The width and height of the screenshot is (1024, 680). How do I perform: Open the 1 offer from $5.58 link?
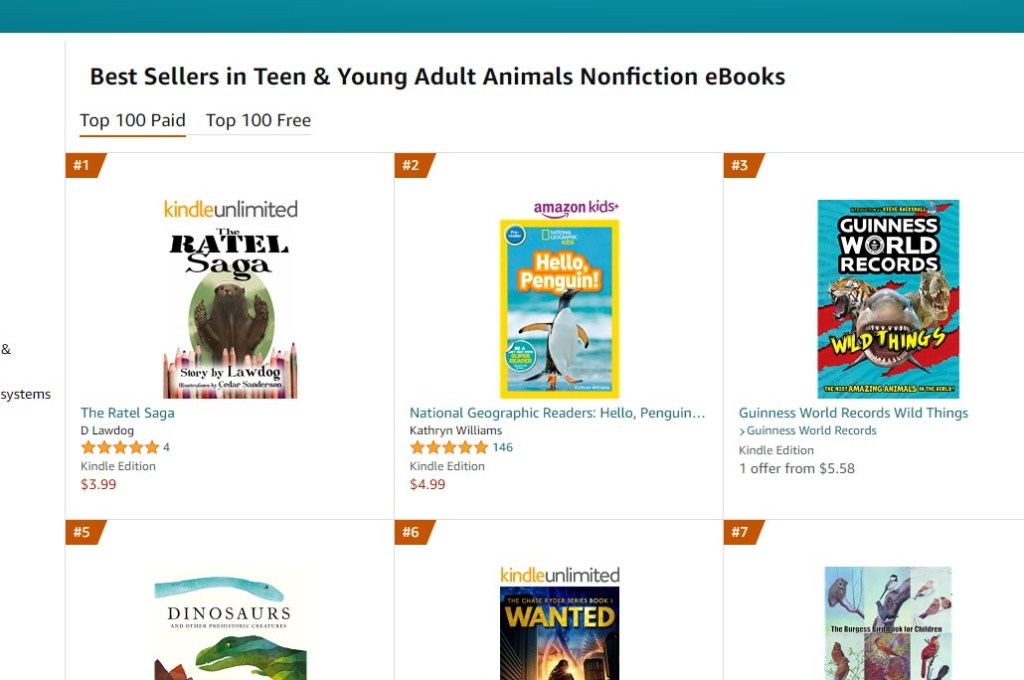pyautogui.click(x=796, y=468)
